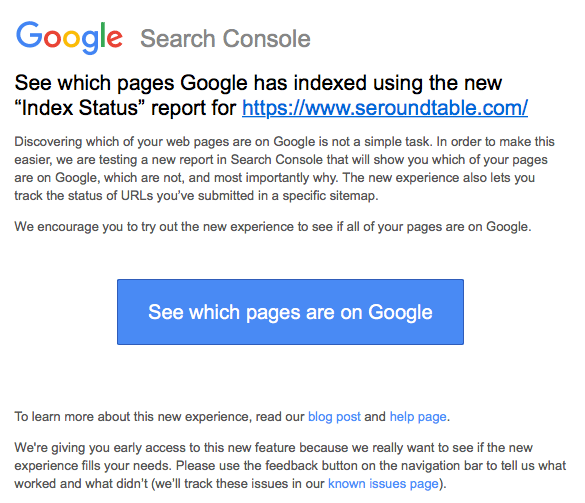The height and width of the screenshot is (503, 585).
Task: Open the help page link
Action: tap(418, 416)
